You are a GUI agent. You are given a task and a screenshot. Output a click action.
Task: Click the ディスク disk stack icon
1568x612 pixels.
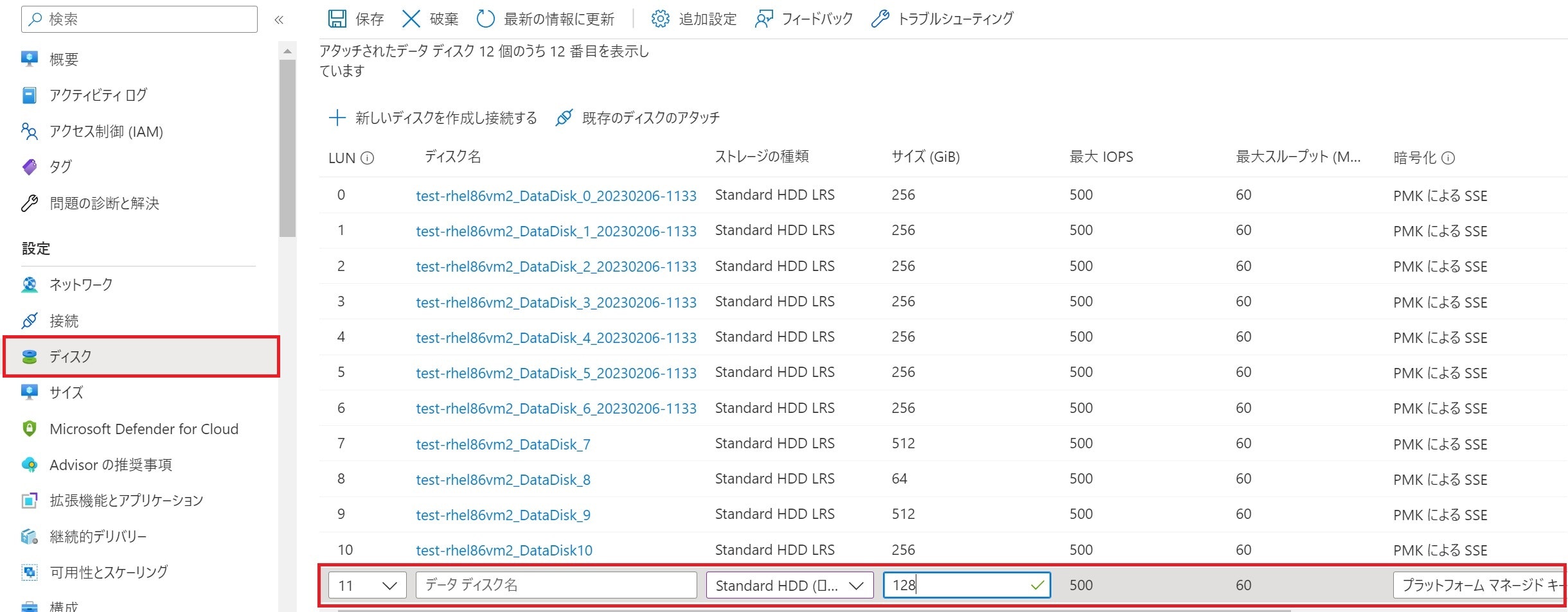pyautogui.click(x=30, y=356)
